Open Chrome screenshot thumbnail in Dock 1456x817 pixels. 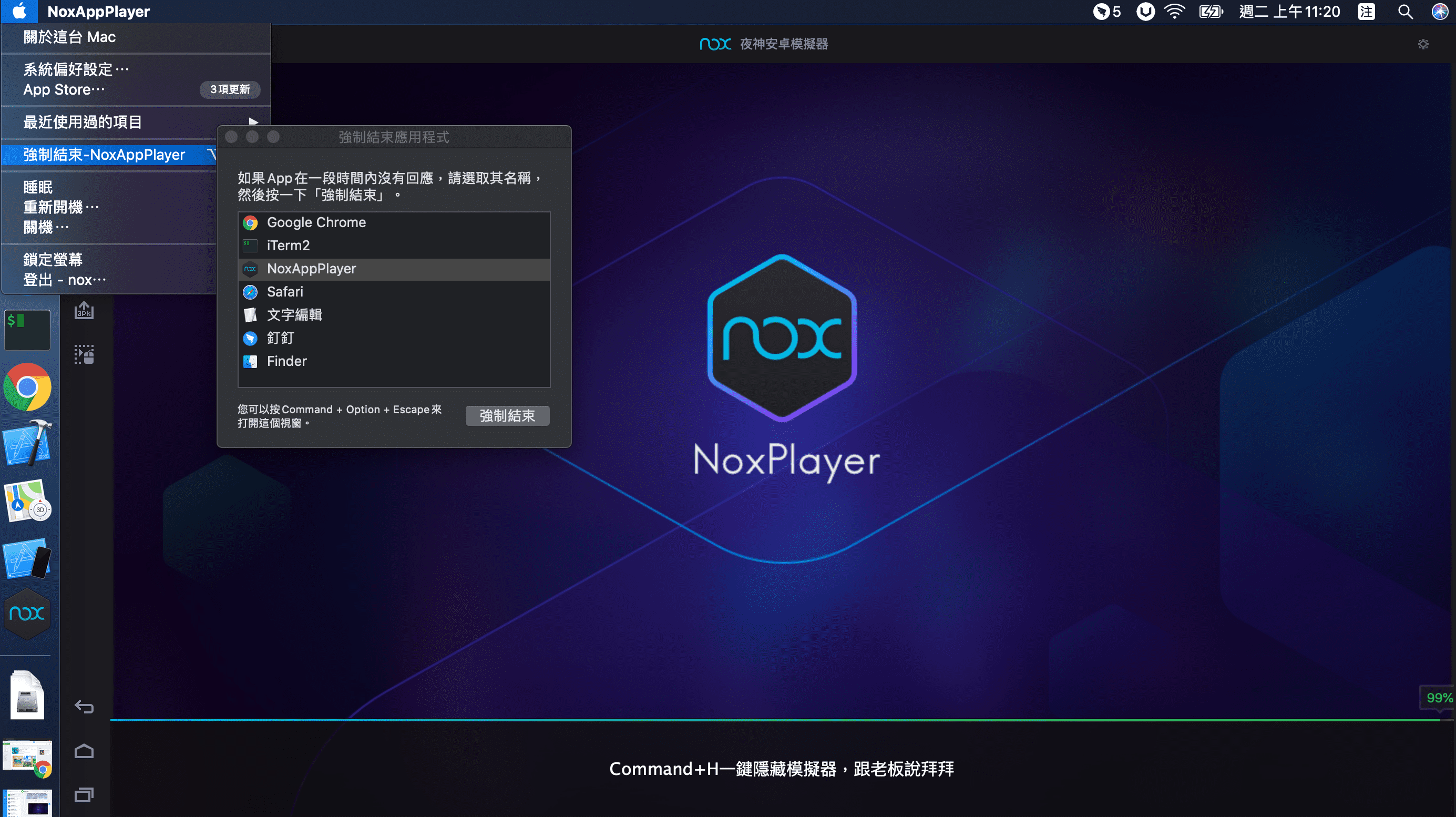pyautogui.click(x=27, y=758)
